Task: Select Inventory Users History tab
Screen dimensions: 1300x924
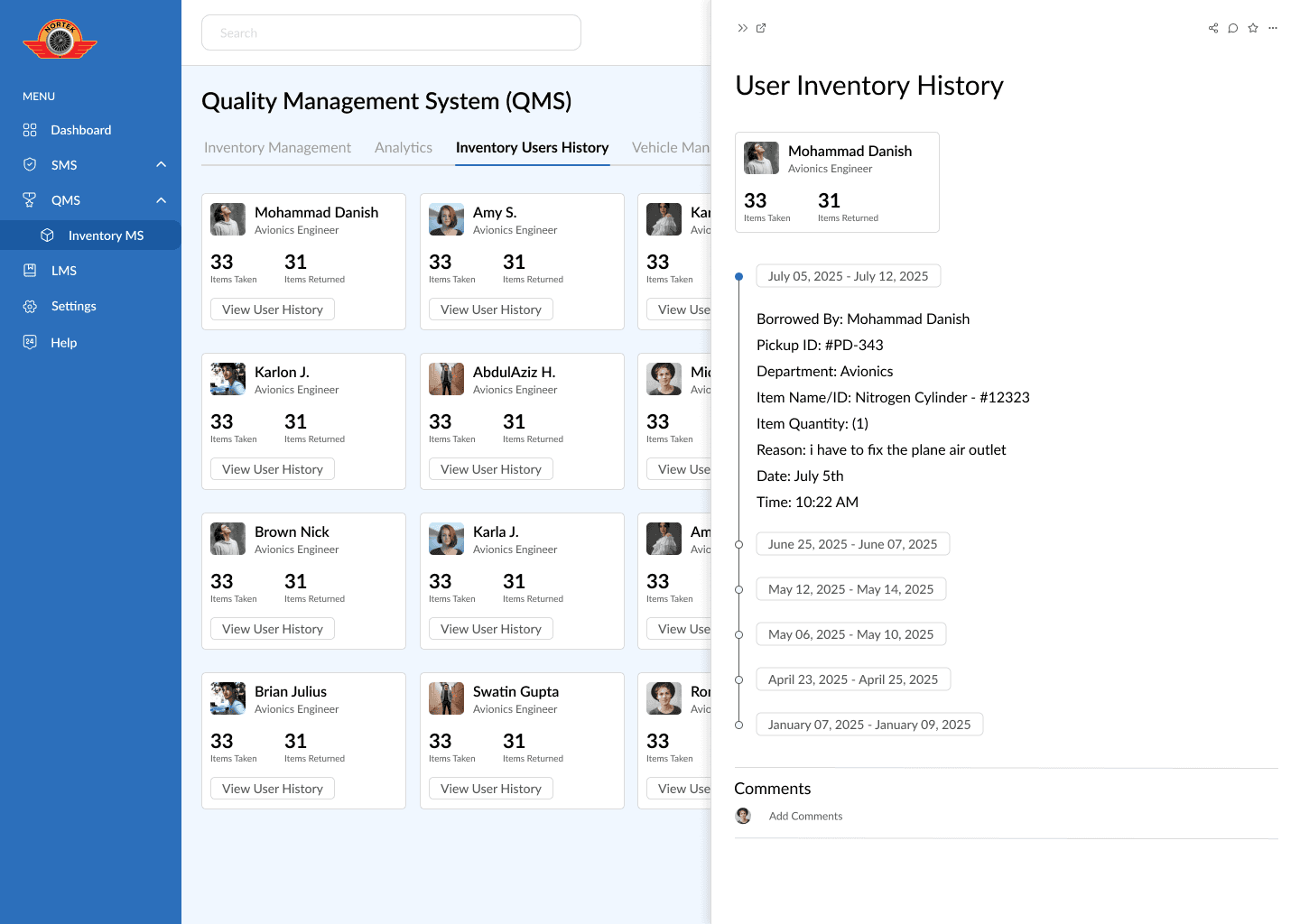Action: click(x=532, y=147)
